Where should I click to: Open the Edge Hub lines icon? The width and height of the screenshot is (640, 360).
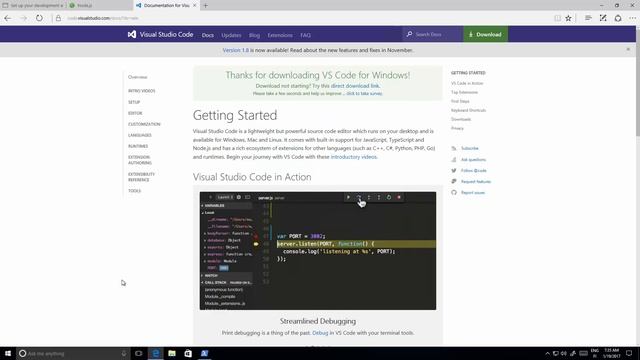click(588, 18)
